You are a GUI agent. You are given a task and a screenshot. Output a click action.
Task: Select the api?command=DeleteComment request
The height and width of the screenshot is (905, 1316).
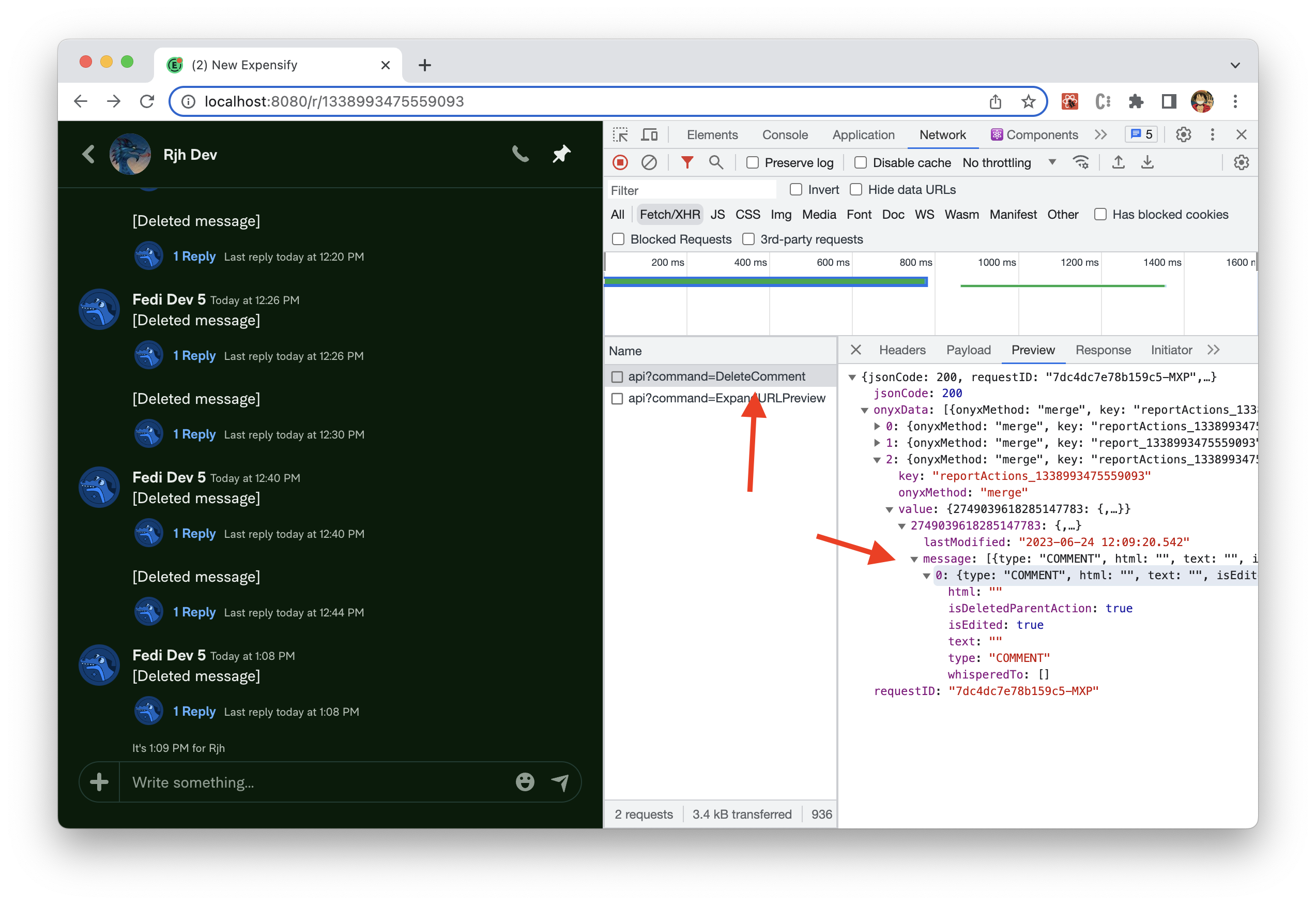[717, 376]
